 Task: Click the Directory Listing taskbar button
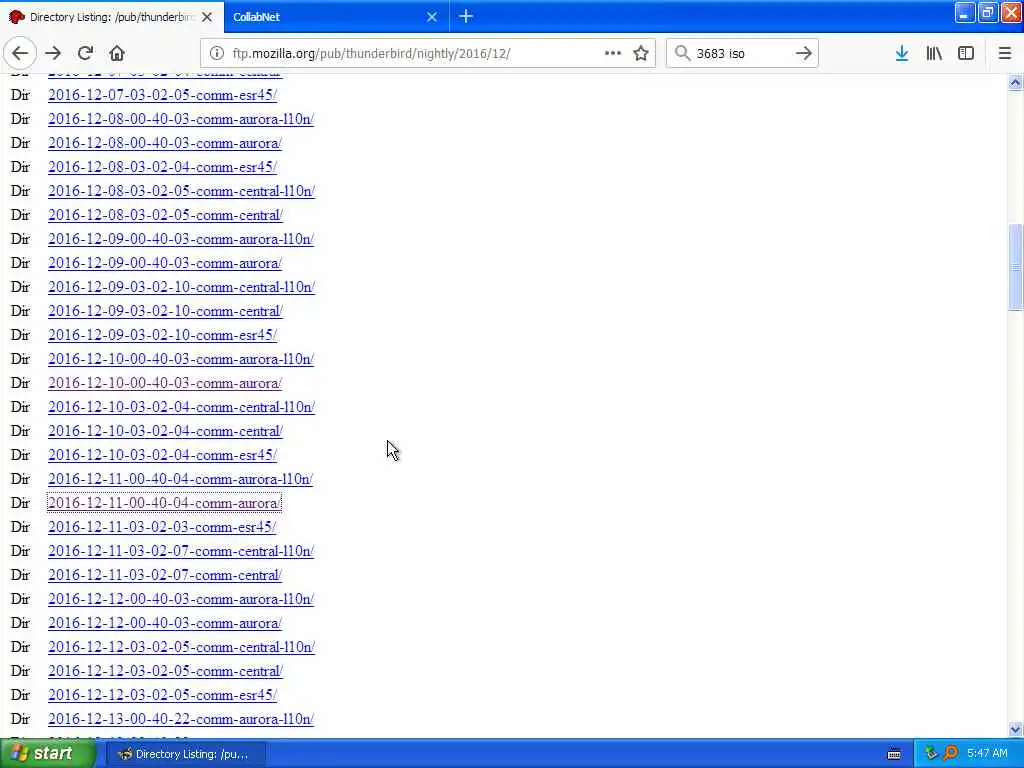pyautogui.click(x=184, y=754)
